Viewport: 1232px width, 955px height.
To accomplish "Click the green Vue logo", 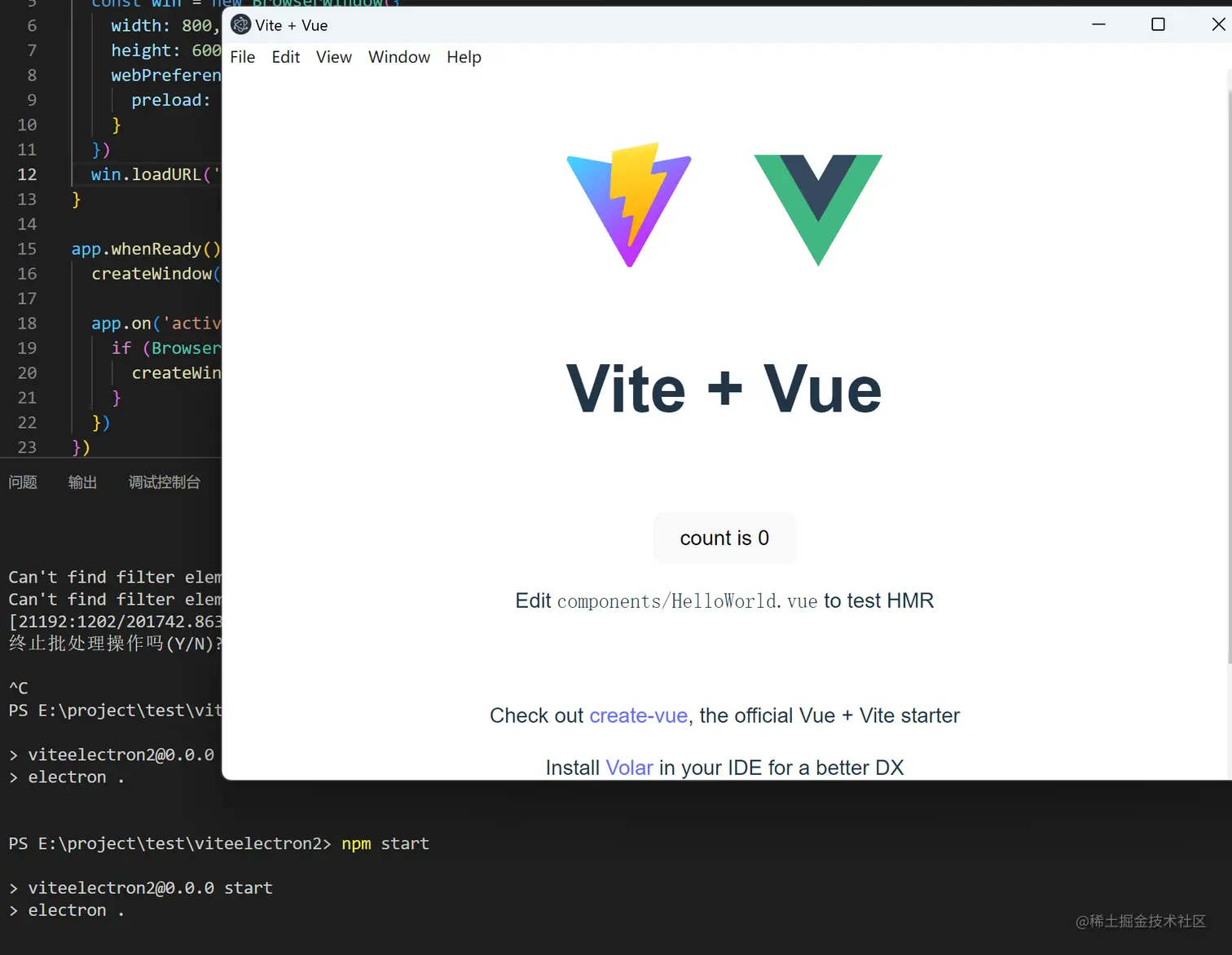I will (x=818, y=210).
